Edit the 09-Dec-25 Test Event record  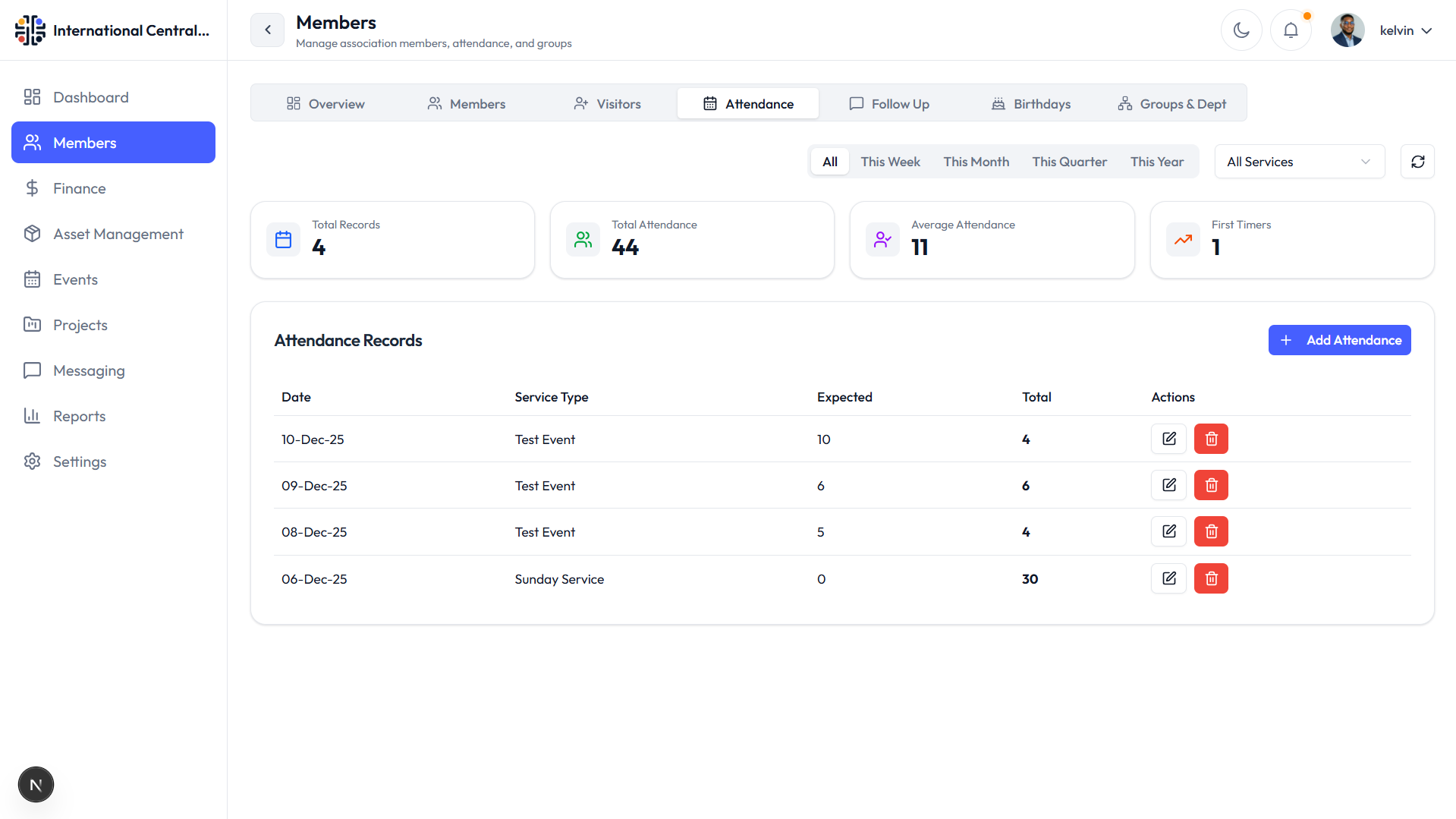point(1168,484)
